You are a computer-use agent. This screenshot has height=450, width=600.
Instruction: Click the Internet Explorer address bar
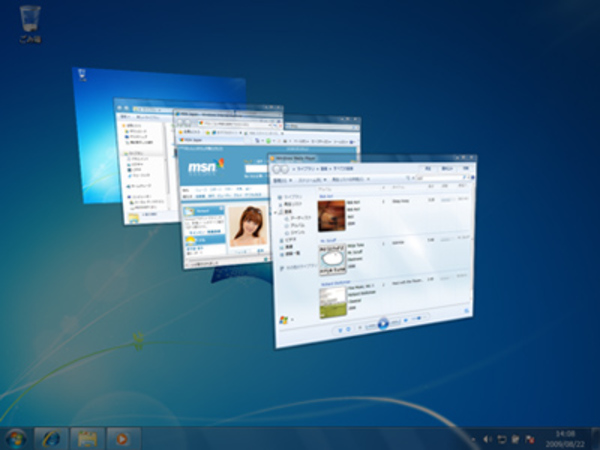(235, 124)
